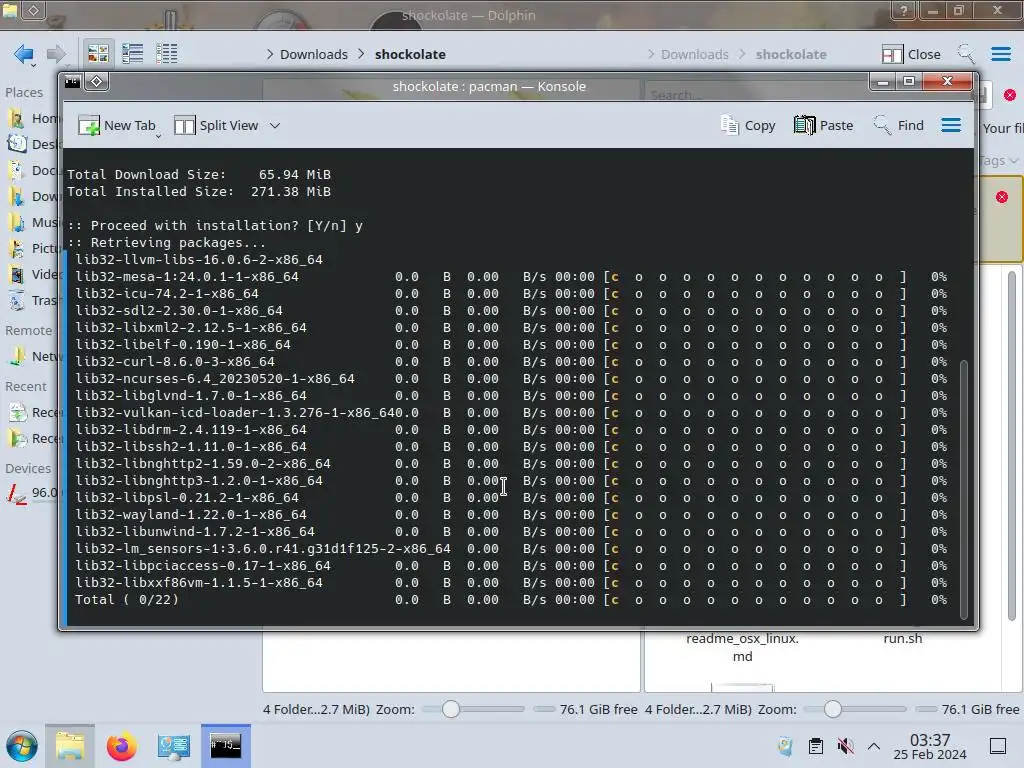Screen dimensions: 1024x768
Task: Click Downloads in the left Dolphin breadcrumb
Action: (x=313, y=54)
